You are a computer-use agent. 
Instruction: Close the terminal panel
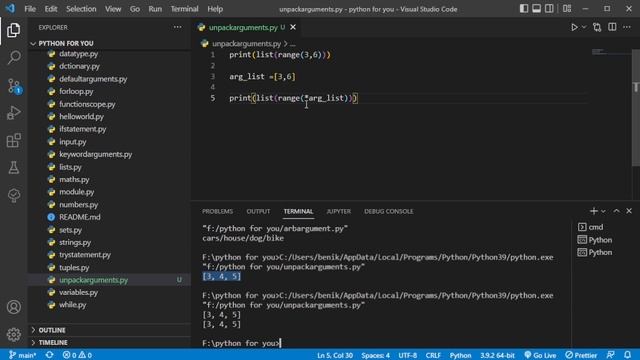click(x=629, y=211)
